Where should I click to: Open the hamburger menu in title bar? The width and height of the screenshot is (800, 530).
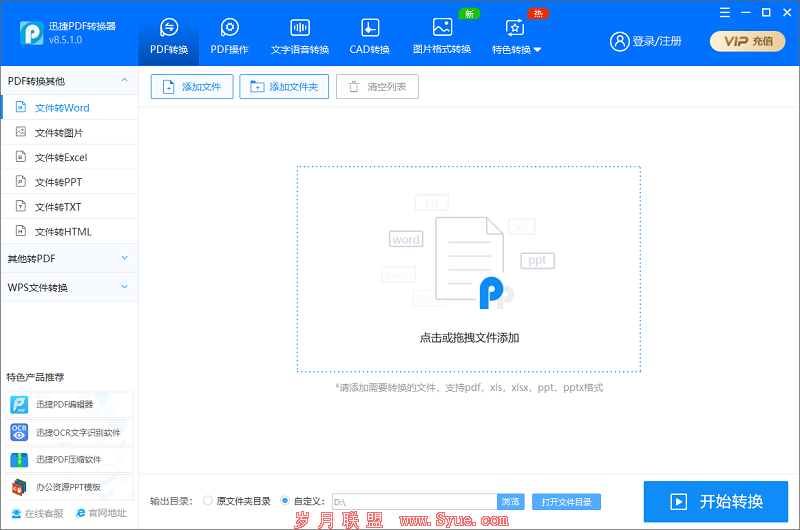[x=724, y=13]
